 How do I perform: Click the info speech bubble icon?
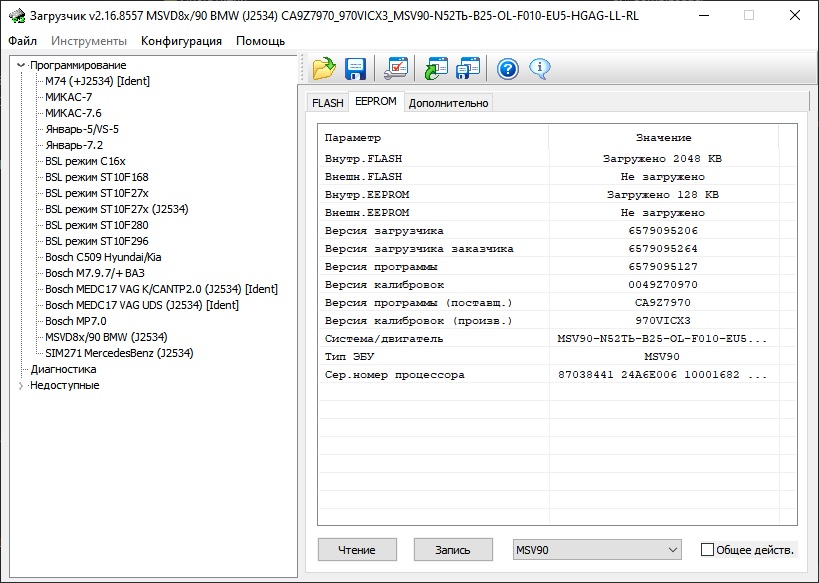(540, 69)
